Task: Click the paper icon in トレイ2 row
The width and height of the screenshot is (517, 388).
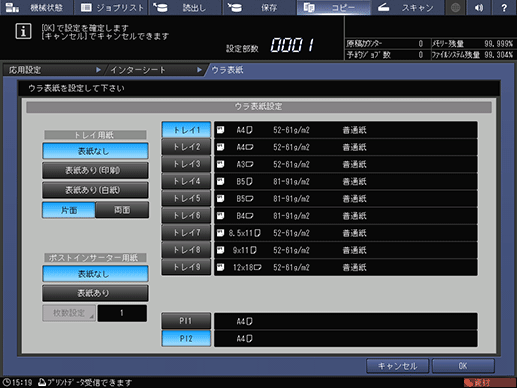Action: pos(220,147)
